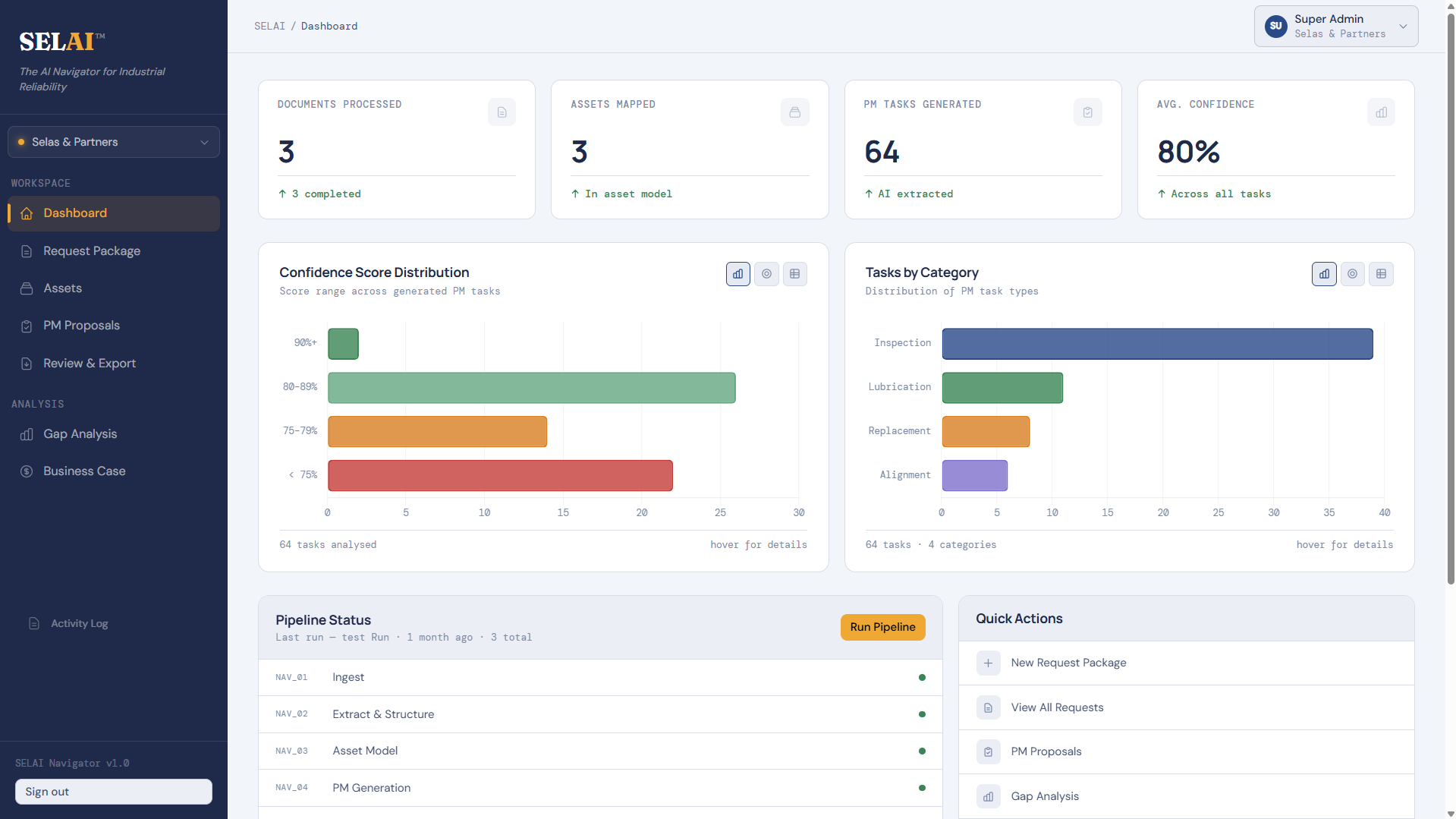Click the Request Package document icon
Viewport: 1456px width, 819px height.
(27, 251)
